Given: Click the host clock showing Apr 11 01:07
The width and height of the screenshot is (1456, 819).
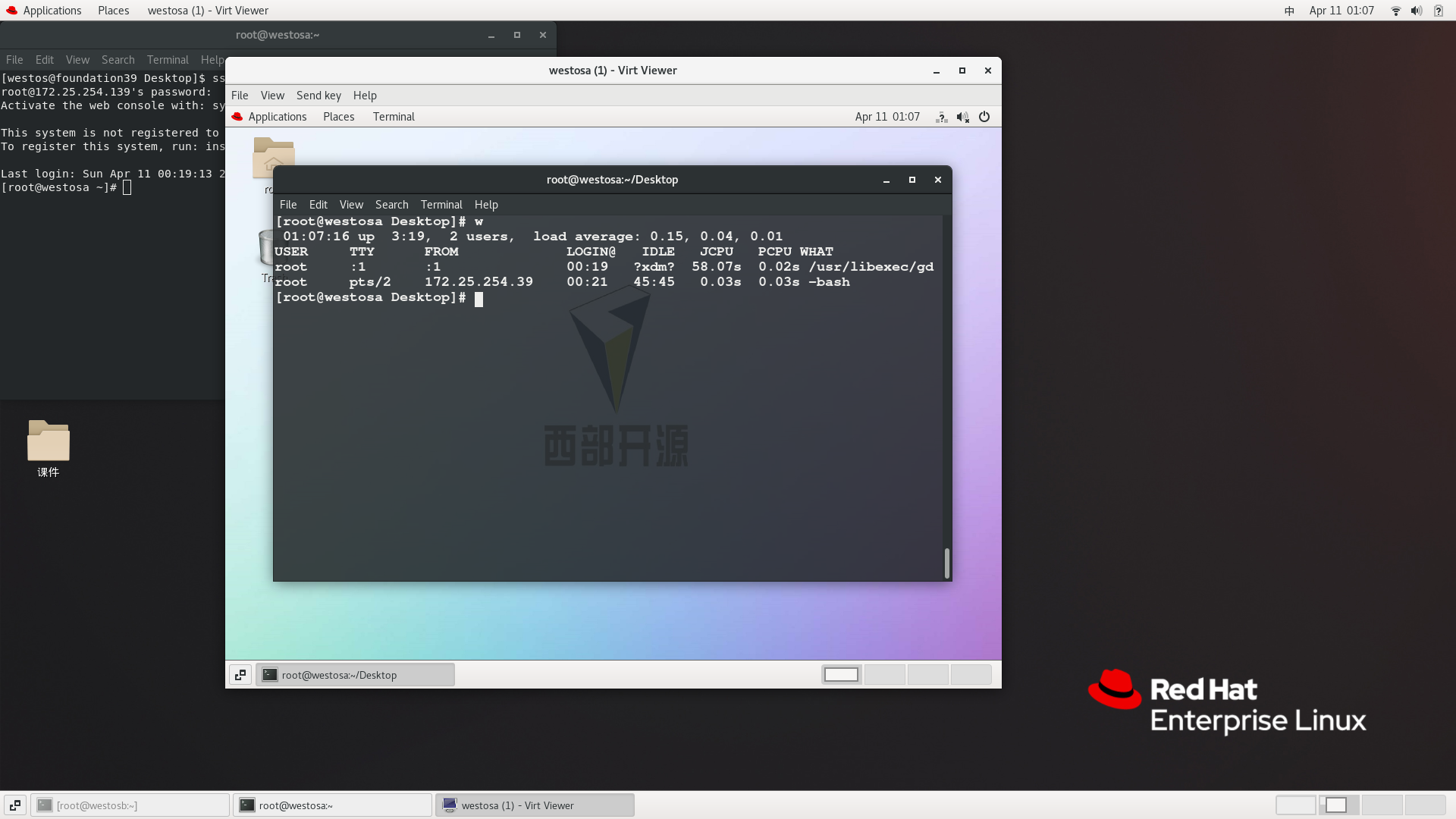Looking at the screenshot, I should click(1341, 11).
